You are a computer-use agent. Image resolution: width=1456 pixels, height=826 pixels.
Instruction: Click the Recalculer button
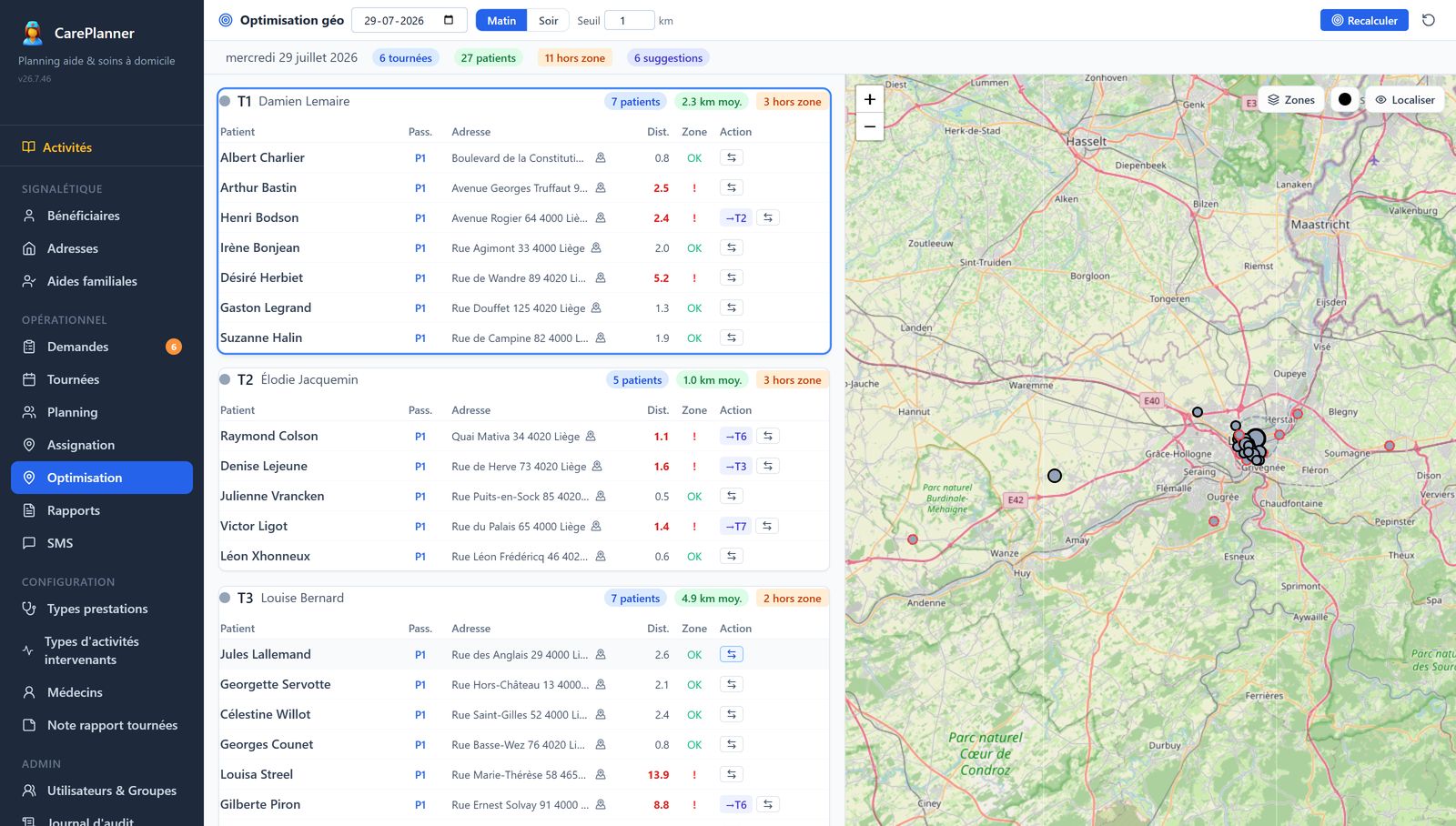[x=1364, y=20]
